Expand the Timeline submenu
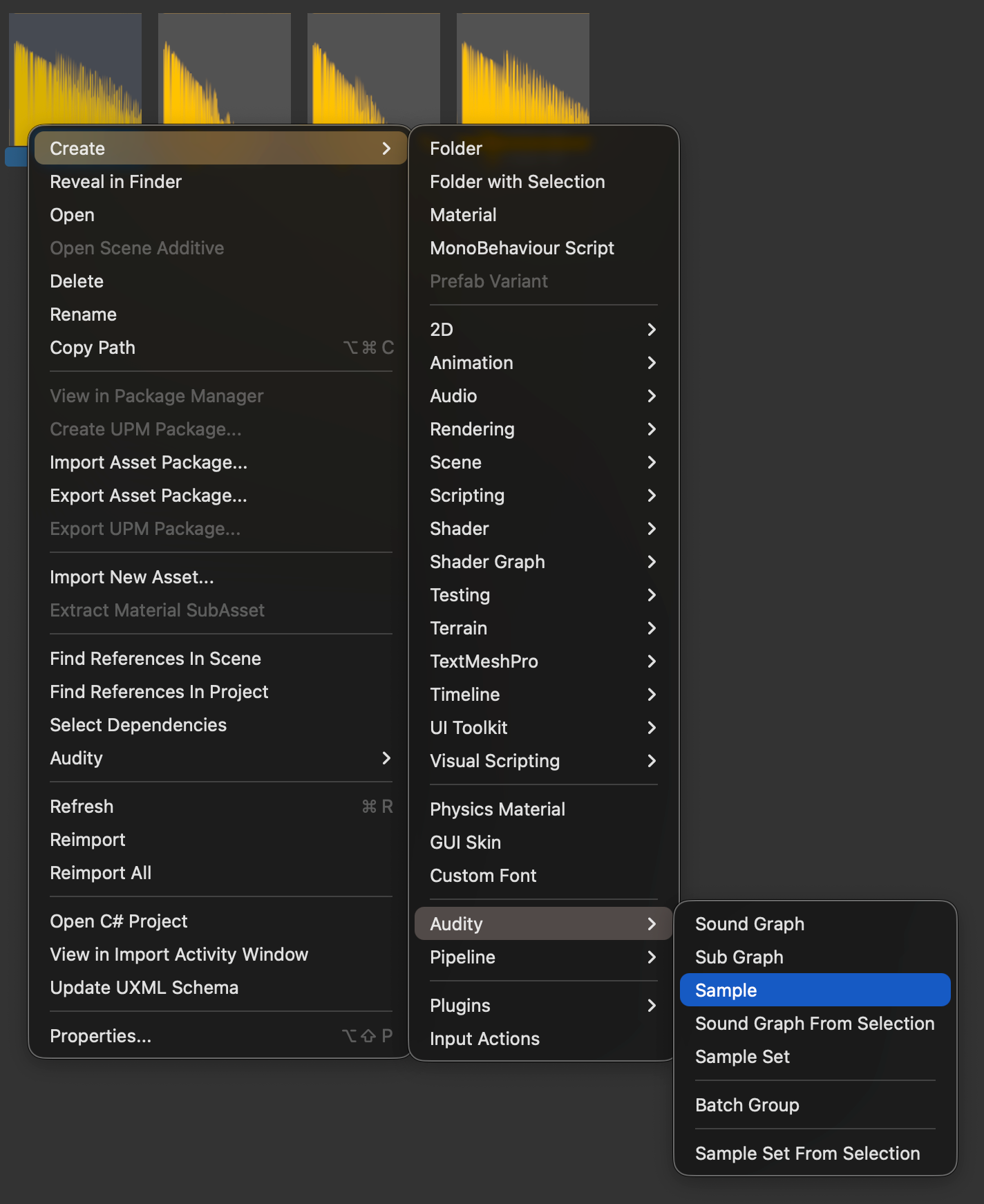The height and width of the screenshot is (1204, 984). pos(543,694)
